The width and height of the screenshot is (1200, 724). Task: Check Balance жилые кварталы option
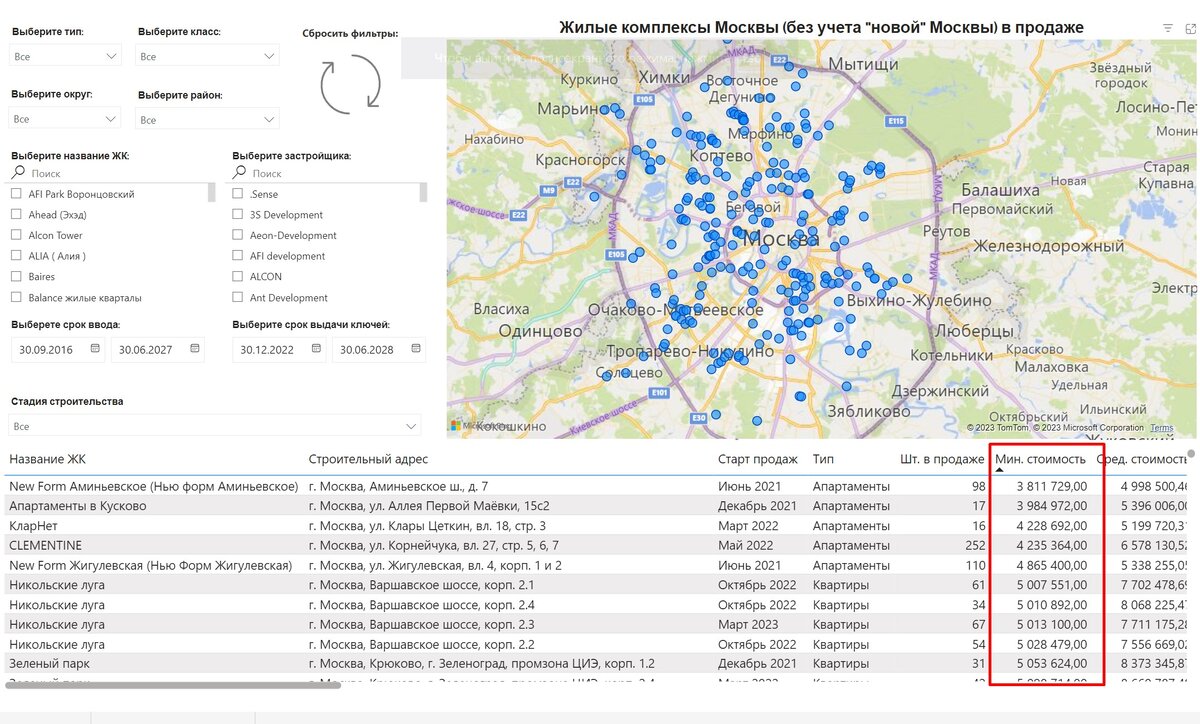tap(16, 297)
